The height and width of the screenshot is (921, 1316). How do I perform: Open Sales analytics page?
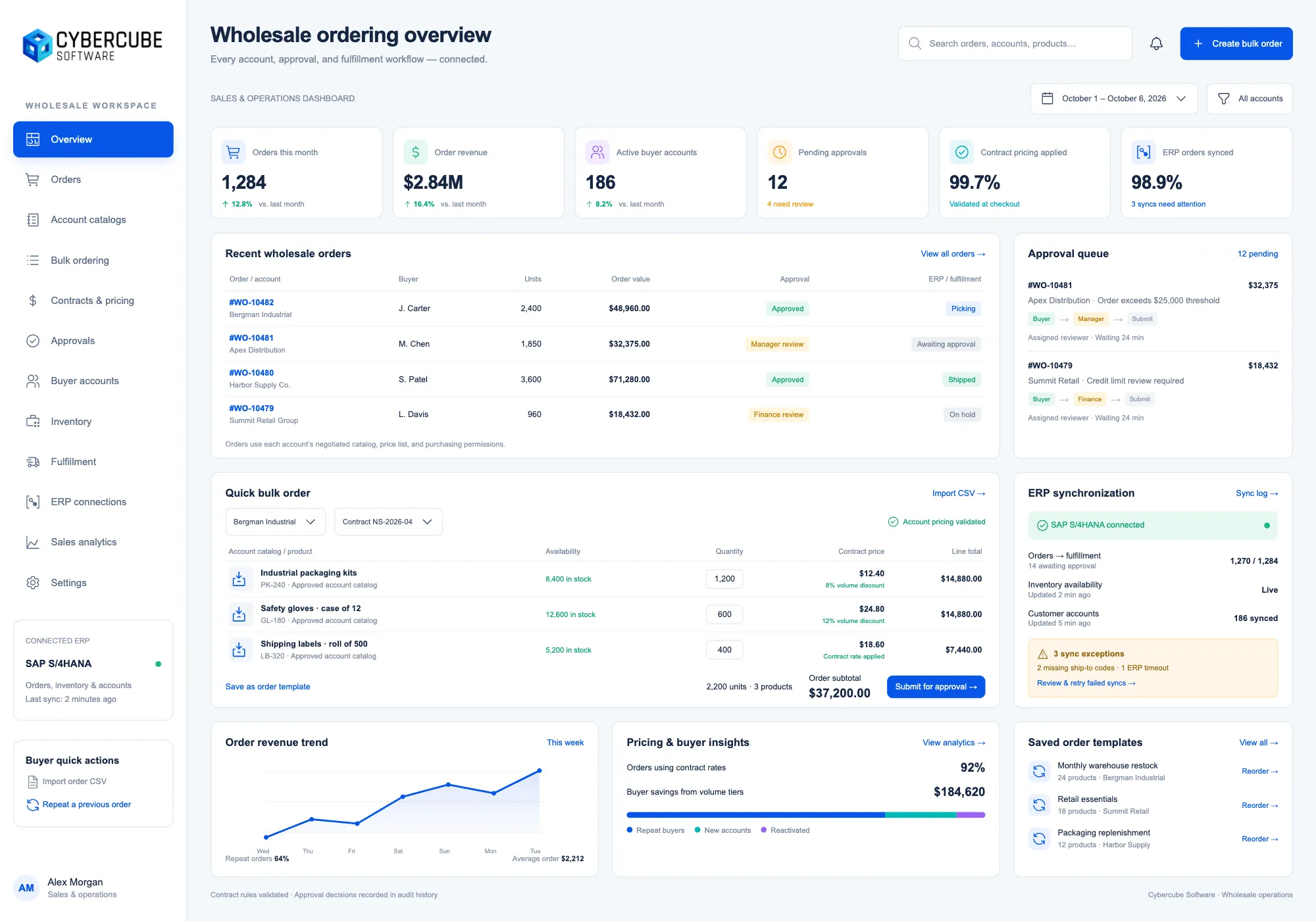(x=93, y=542)
